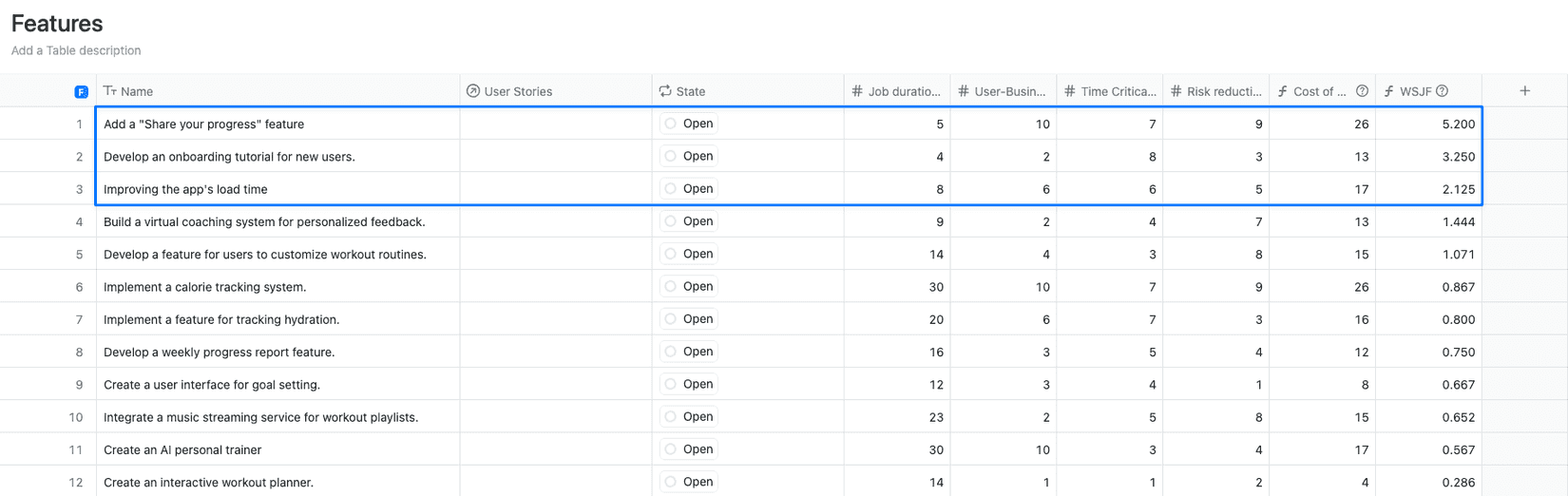Image resolution: width=1568 pixels, height=496 pixels.
Task: Click 'Add a Table description' text
Action: (x=76, y=50)
